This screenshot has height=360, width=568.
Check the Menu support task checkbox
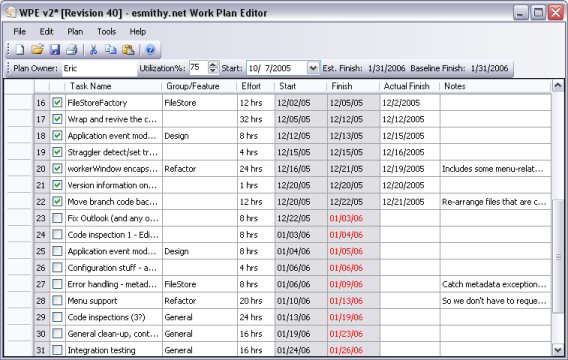coord(57,301)
